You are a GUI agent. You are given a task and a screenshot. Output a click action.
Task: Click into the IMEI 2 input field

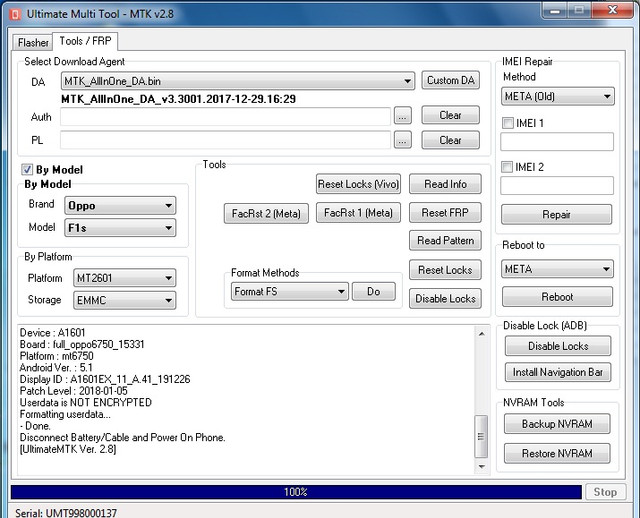click(557, 186)
